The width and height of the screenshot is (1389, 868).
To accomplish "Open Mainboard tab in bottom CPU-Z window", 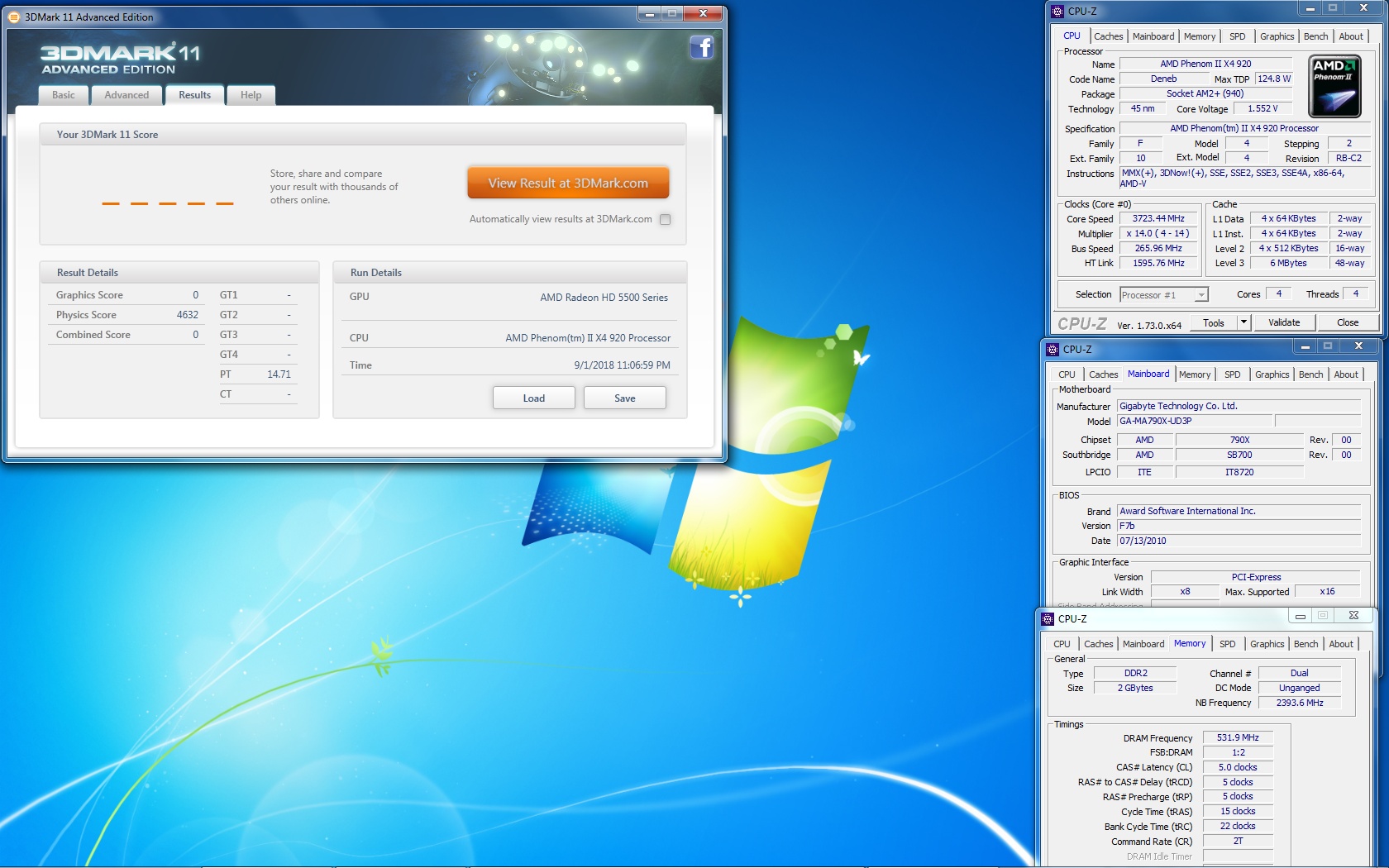I will (1143, 644).
